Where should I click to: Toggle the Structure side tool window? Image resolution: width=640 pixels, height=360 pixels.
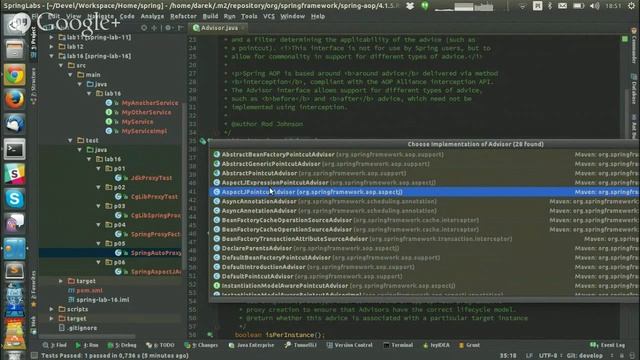[x=34, y=86]
